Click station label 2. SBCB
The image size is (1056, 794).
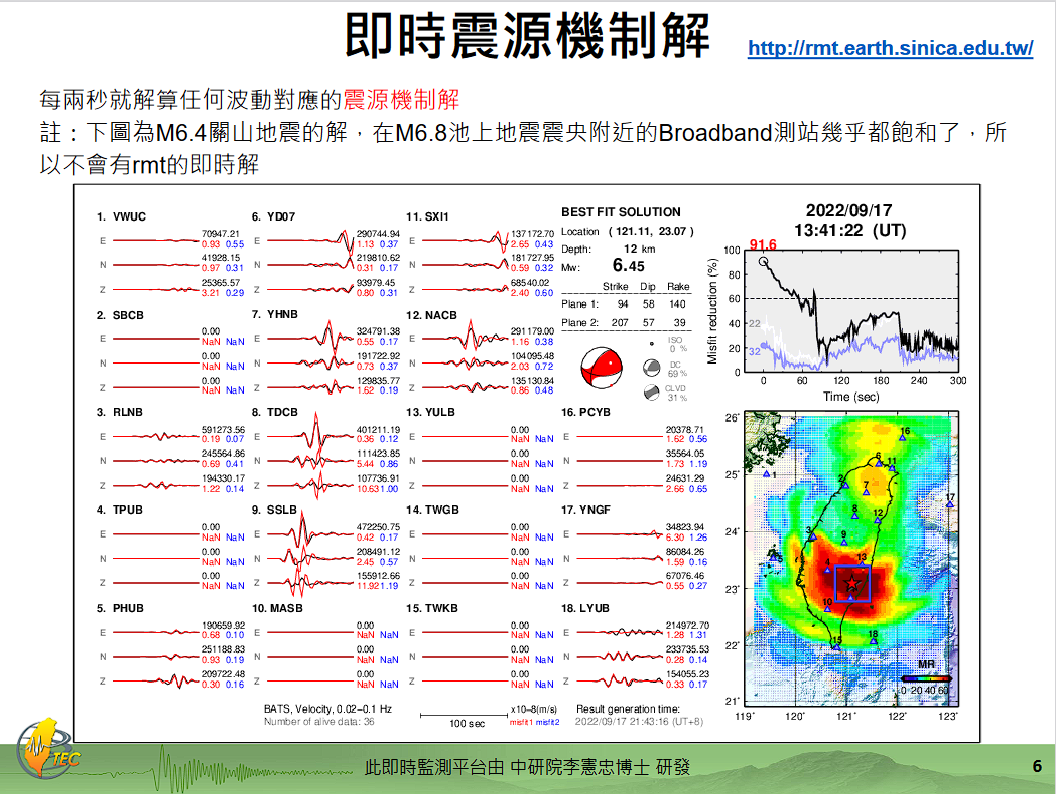point(120,315)
